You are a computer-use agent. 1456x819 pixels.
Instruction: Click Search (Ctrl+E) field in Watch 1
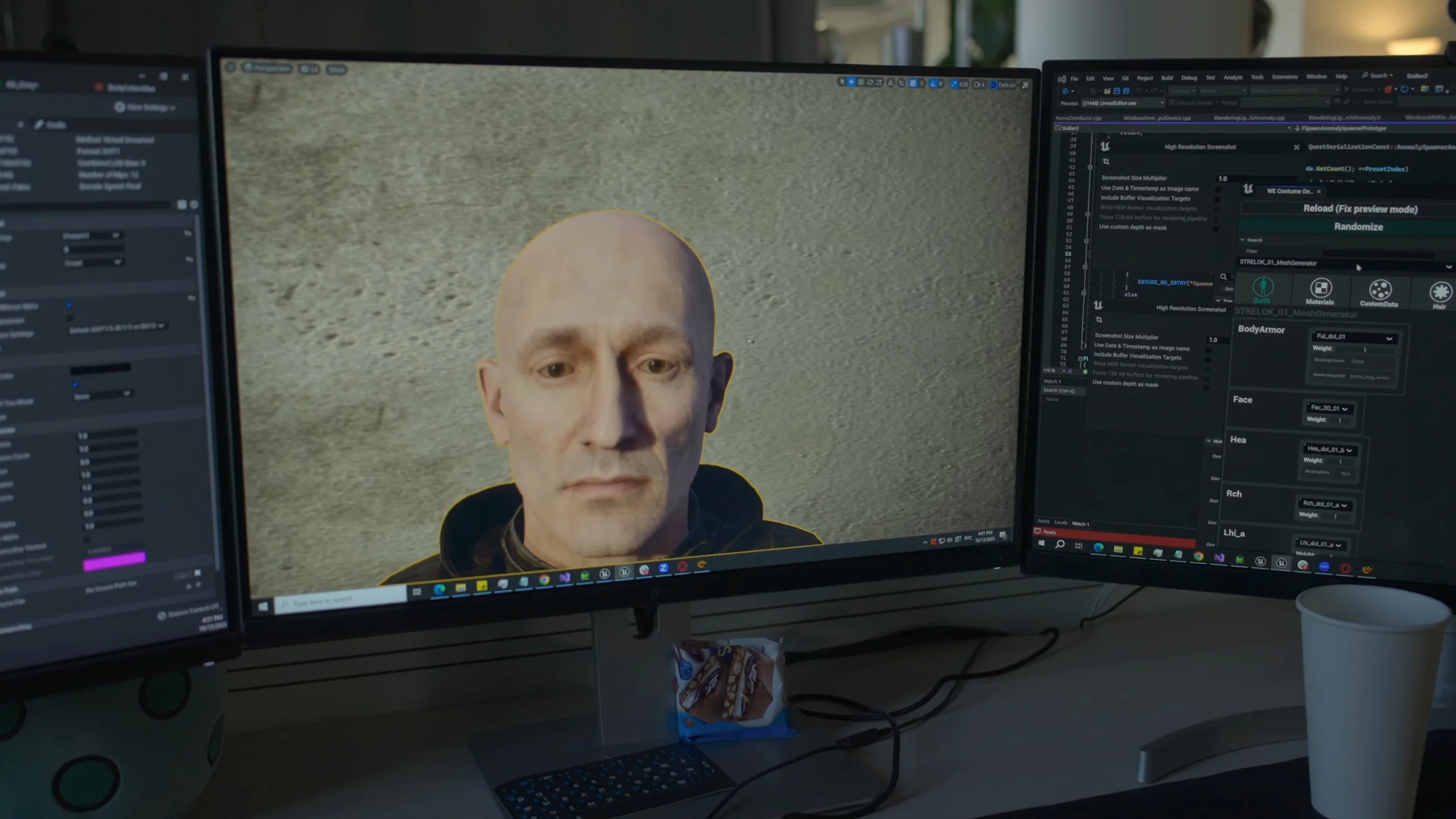pos(1062,391)
